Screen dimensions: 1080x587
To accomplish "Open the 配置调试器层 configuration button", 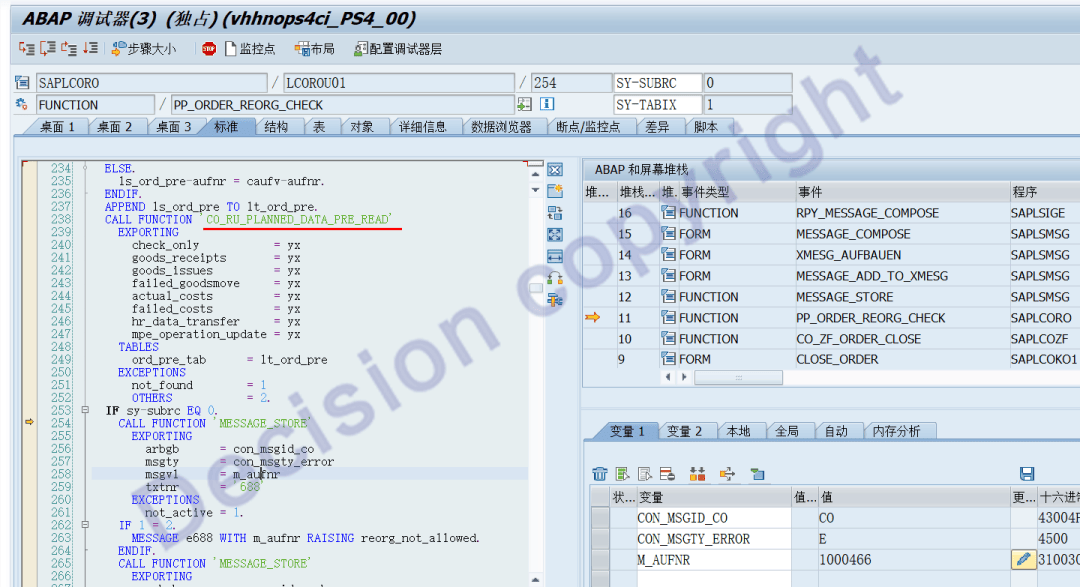I will pos(397,48).
